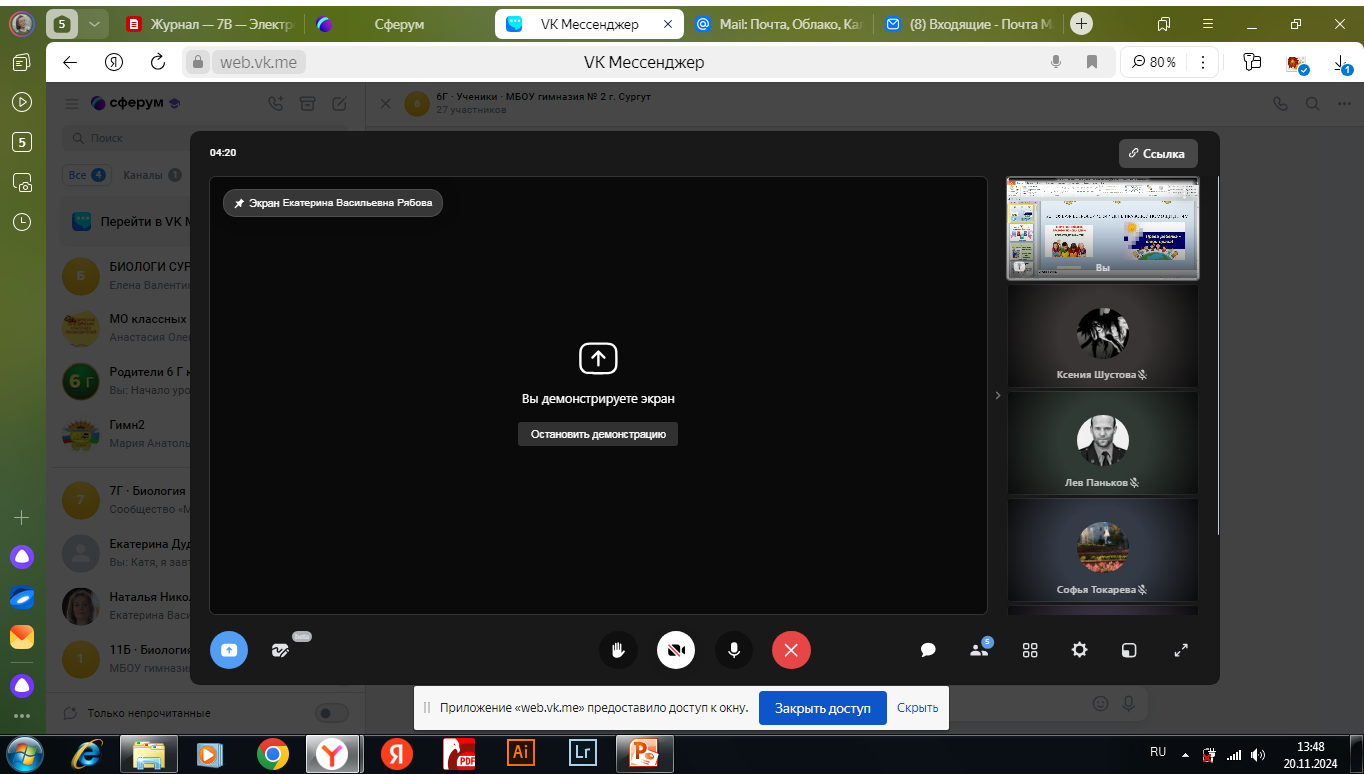Open call settings gear

coord(1079,650)
